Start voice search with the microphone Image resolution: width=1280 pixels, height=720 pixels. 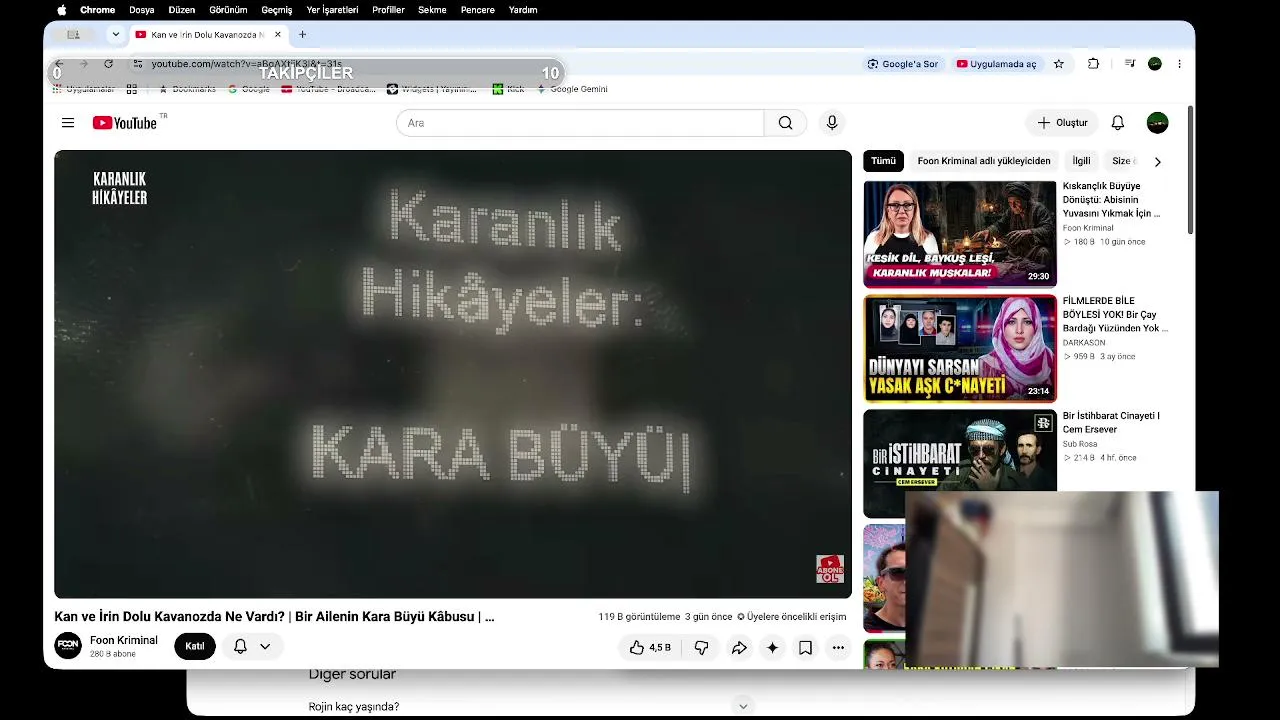tap(832, 123)
